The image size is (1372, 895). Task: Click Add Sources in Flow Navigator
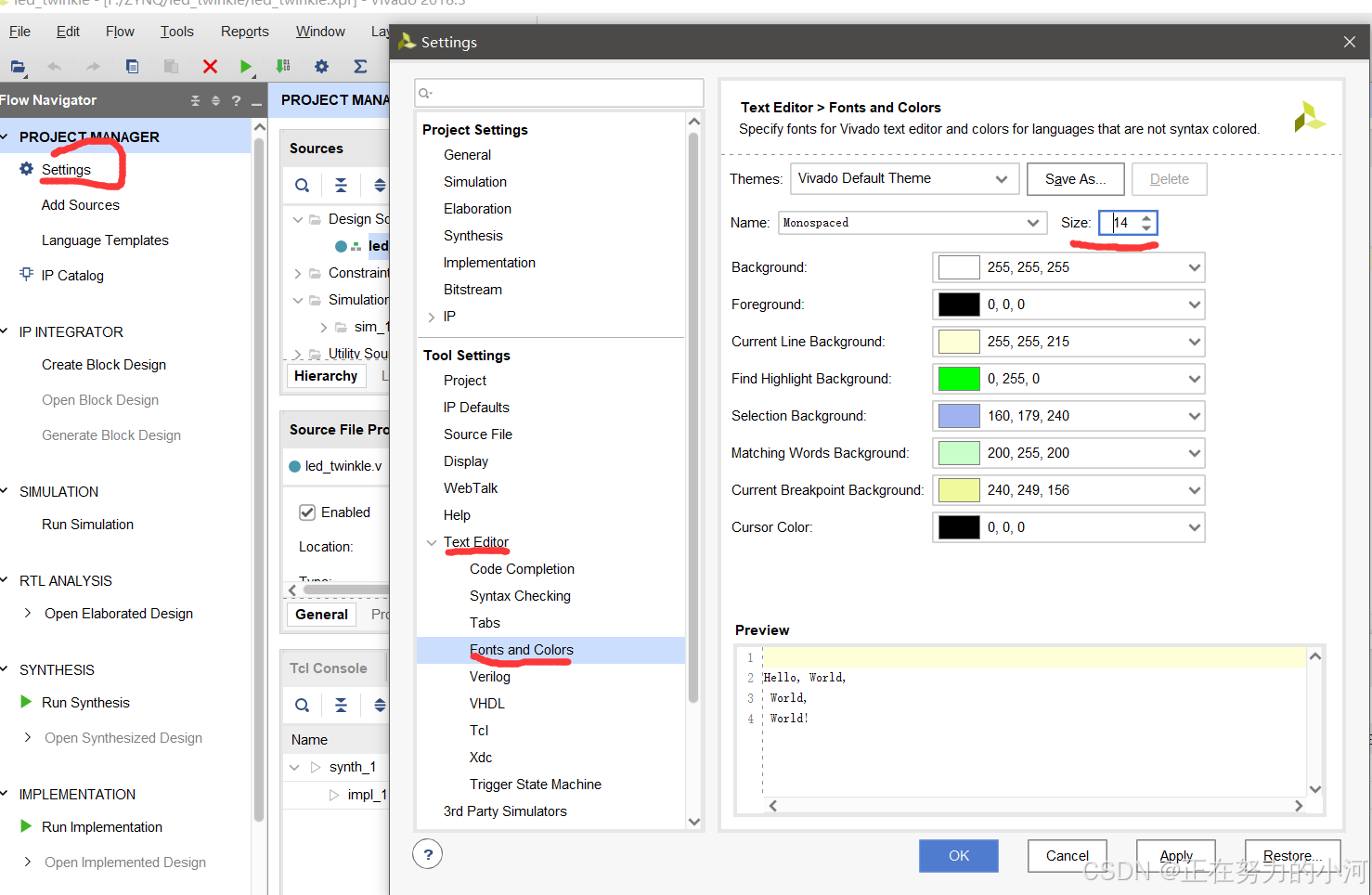point(81,205)
